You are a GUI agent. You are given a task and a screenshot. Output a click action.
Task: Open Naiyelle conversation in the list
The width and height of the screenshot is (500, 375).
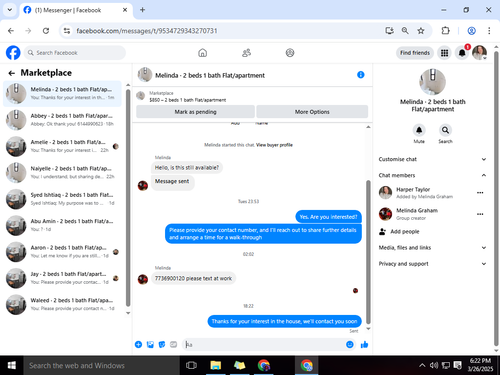coord(62,172)
